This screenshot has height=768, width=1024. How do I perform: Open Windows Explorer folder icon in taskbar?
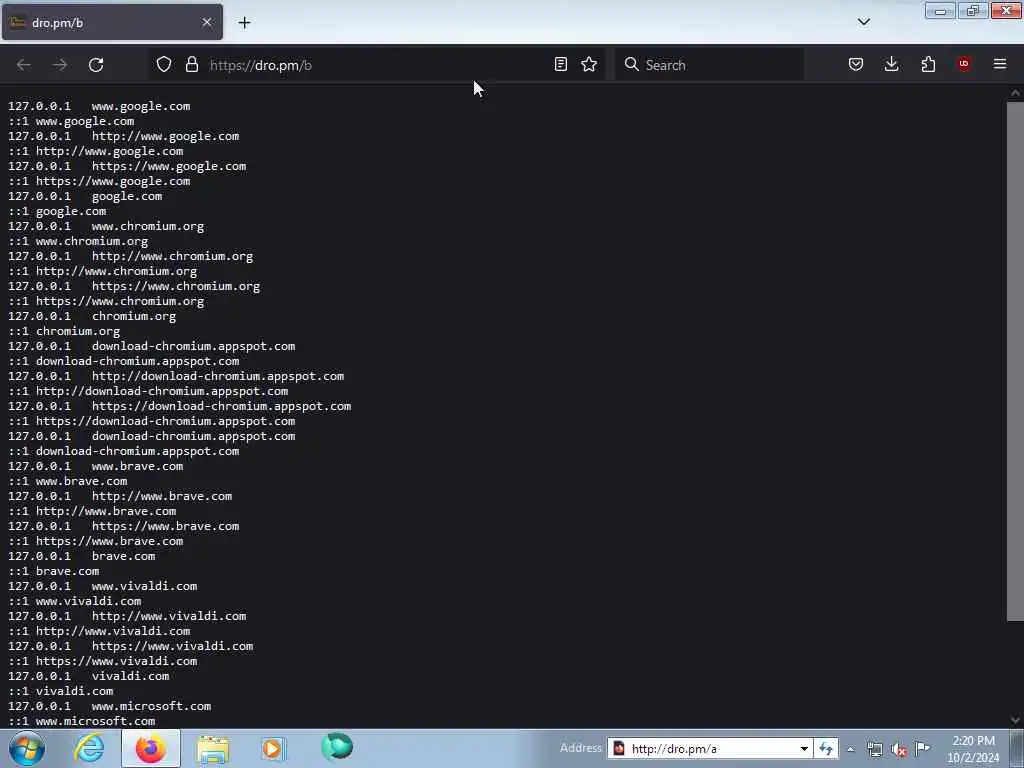click(x=213, y=748)
